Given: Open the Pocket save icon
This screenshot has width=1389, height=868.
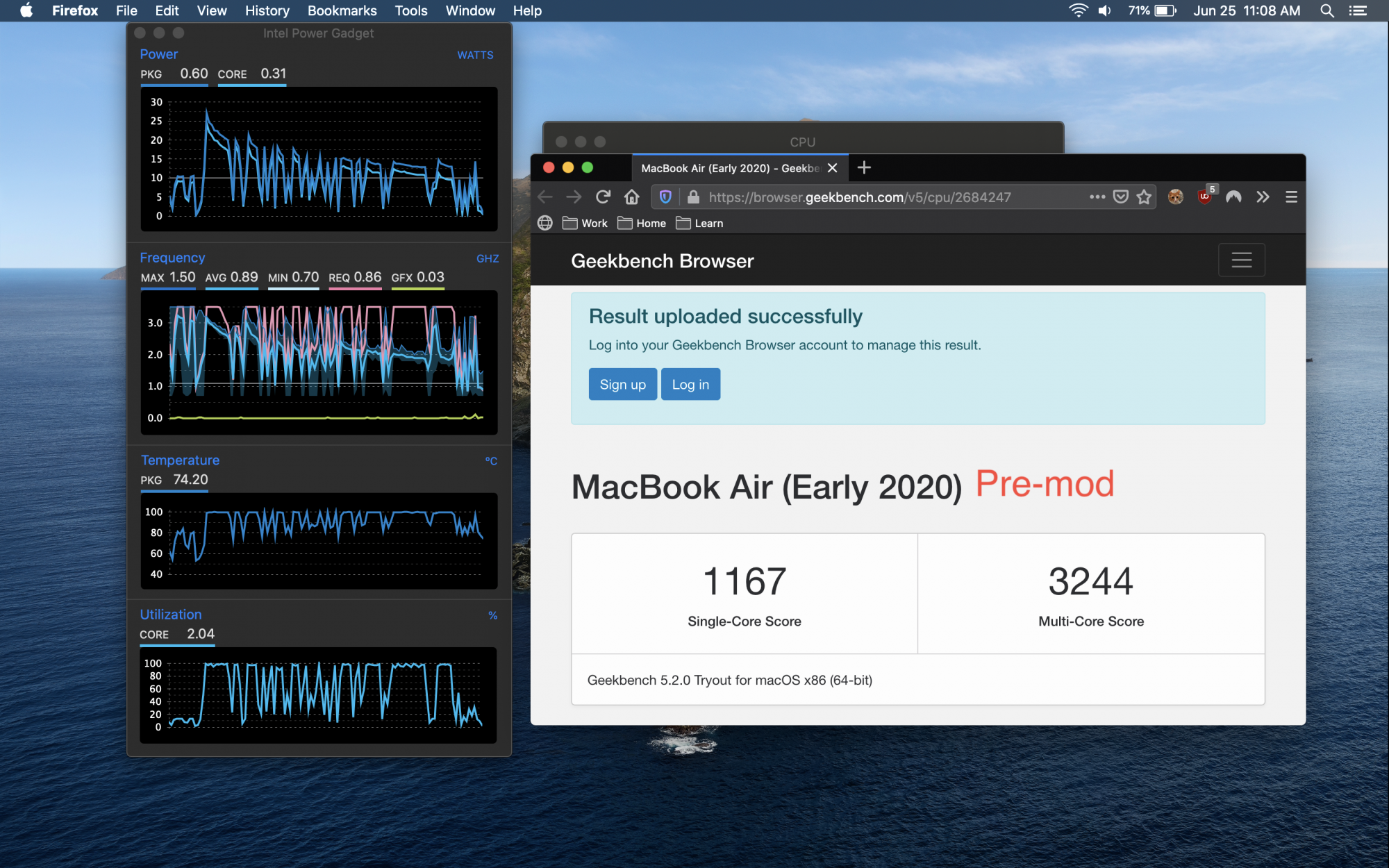Looking at the screenshot, I should (1120, 197).
